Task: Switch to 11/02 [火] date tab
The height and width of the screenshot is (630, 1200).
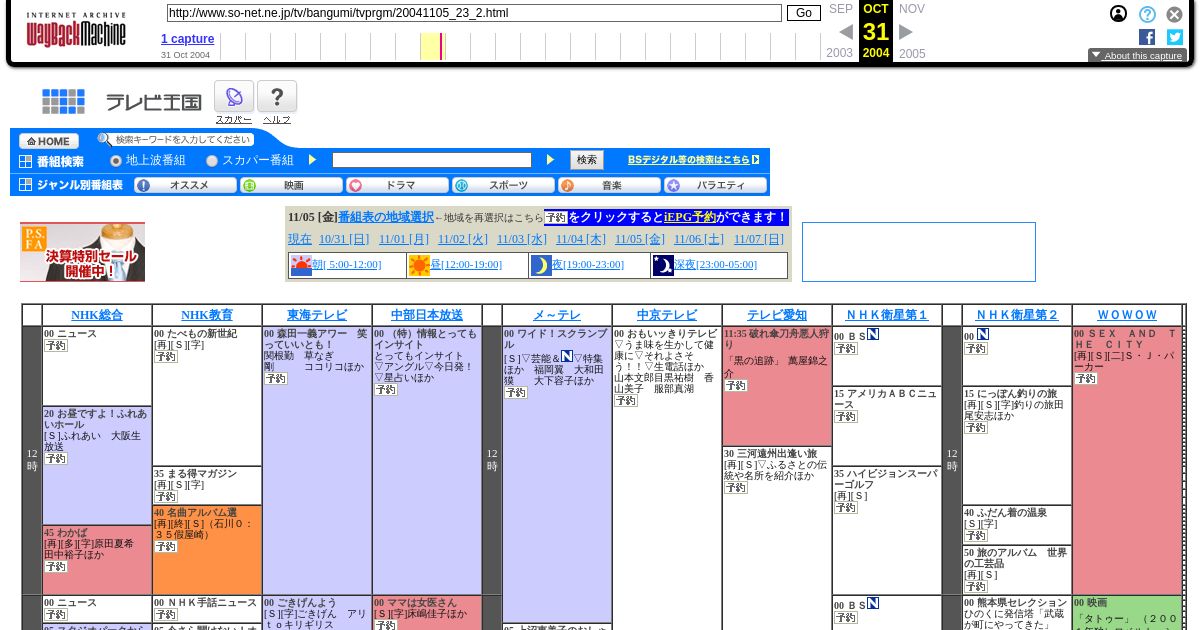Action: coord(463,239)
